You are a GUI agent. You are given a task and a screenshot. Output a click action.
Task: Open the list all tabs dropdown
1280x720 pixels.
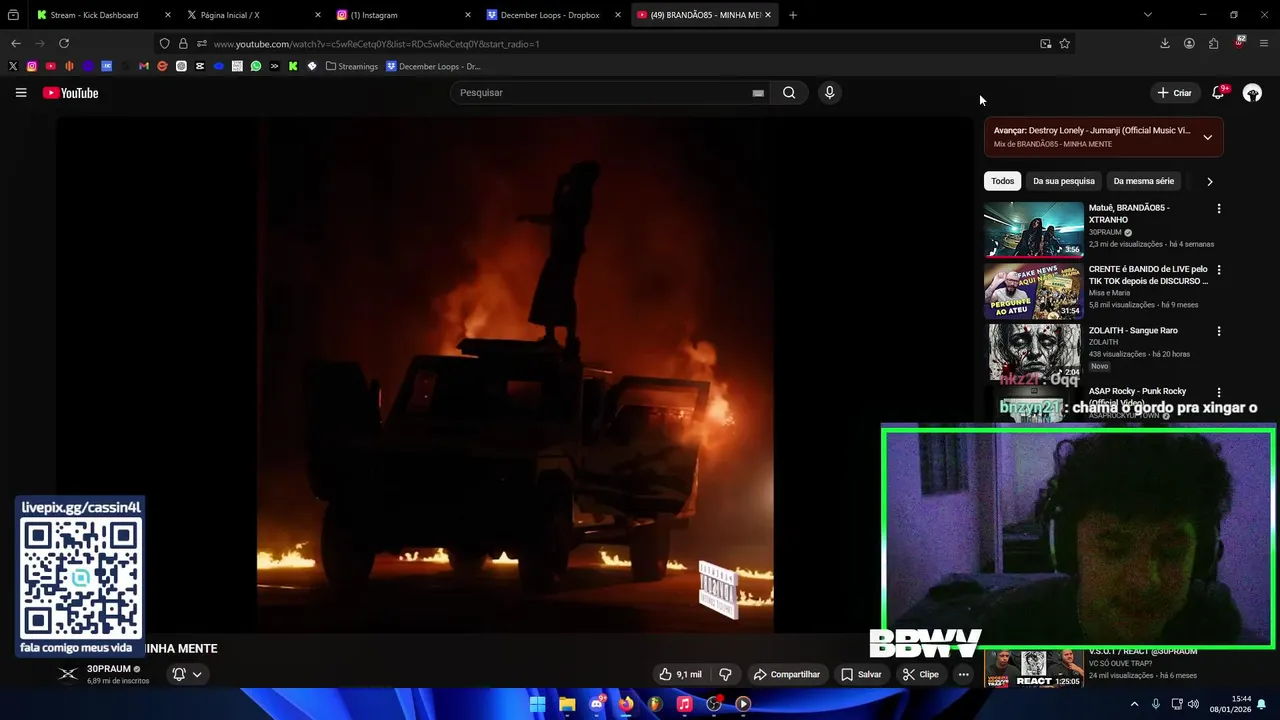coord(1147,15)
